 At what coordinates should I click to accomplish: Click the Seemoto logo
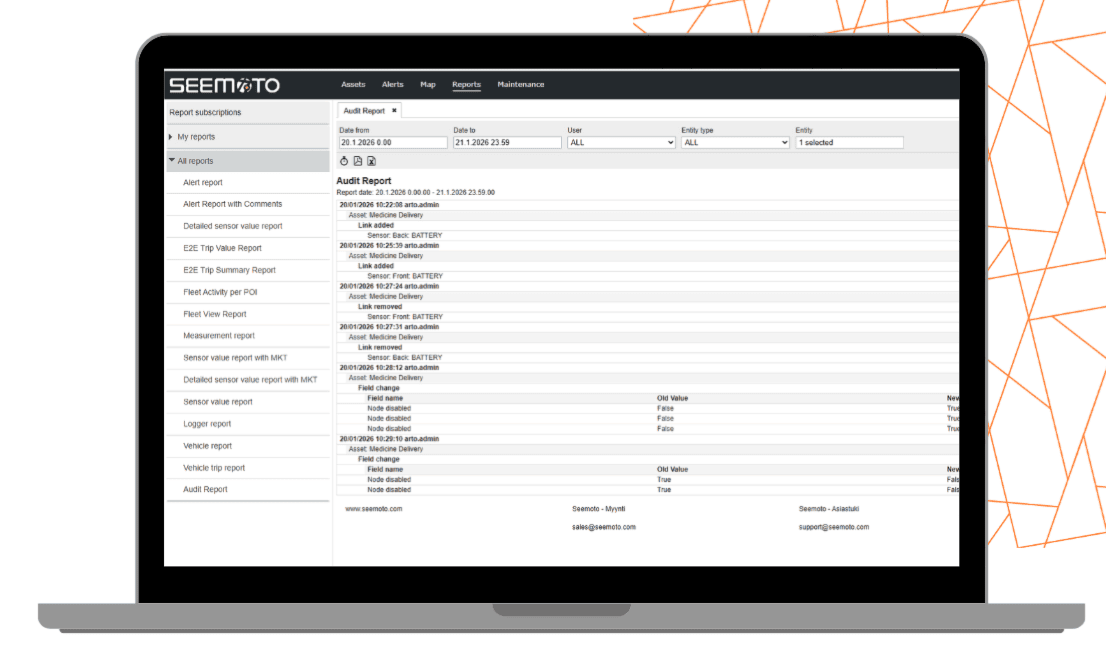coord(224,85)
